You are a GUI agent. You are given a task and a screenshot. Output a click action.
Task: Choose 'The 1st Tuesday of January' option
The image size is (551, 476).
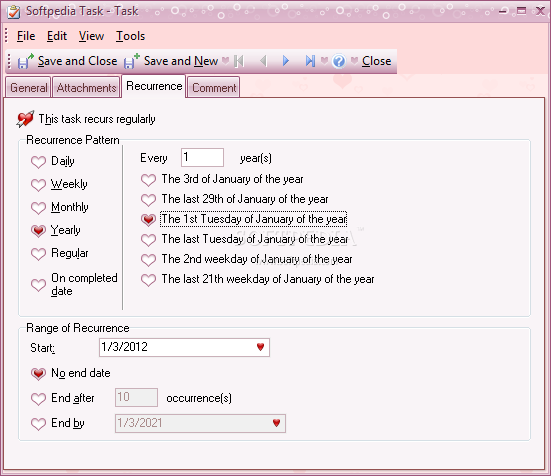148,220
